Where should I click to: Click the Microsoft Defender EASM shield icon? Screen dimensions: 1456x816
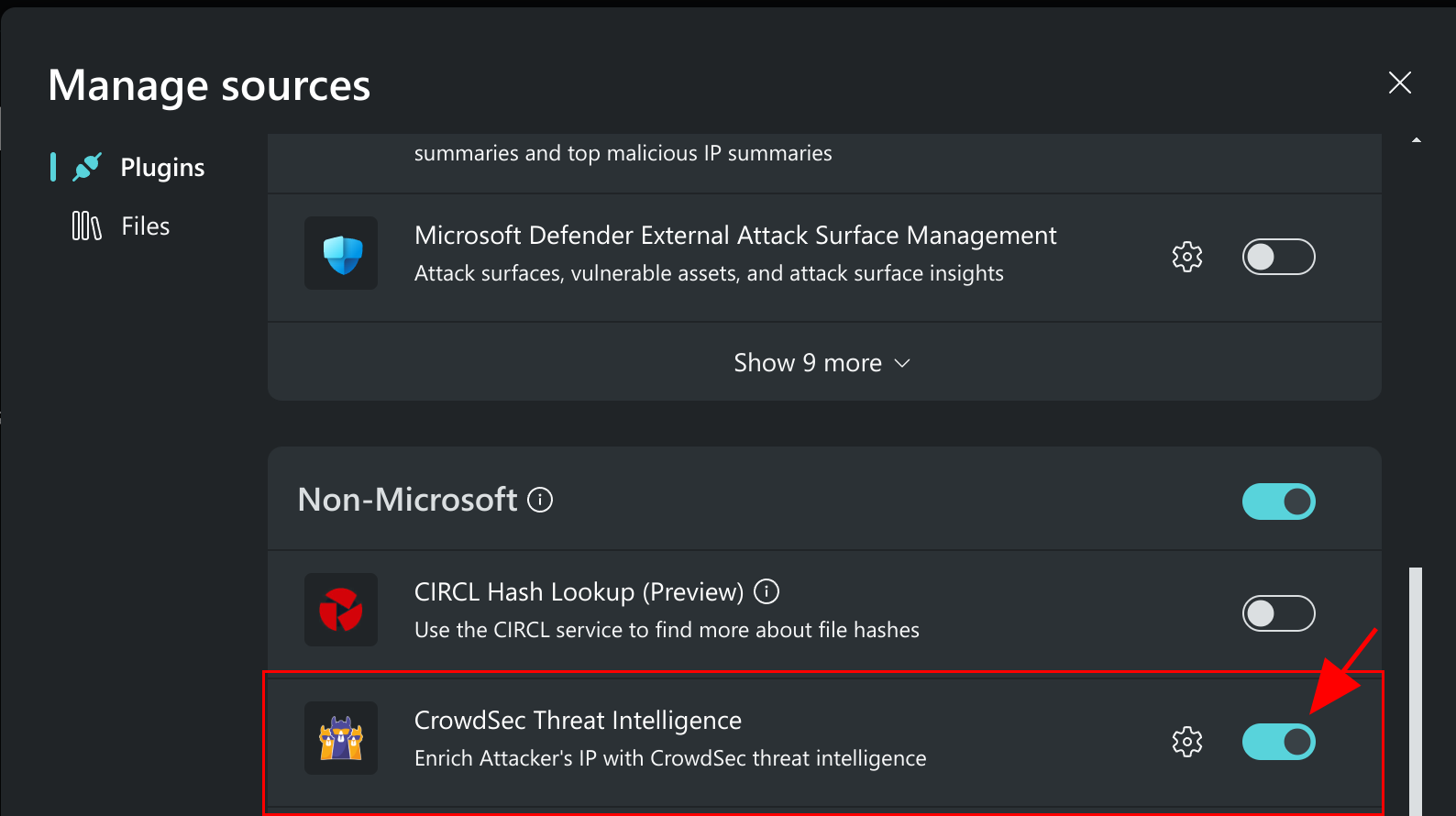(340, 253)
